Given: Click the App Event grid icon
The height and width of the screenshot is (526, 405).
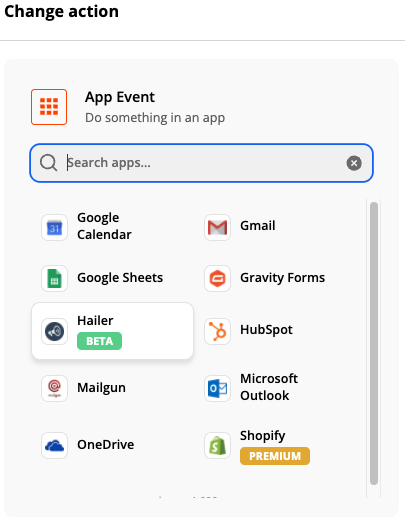Looking at the screenshot, I should tap(49, 107).
